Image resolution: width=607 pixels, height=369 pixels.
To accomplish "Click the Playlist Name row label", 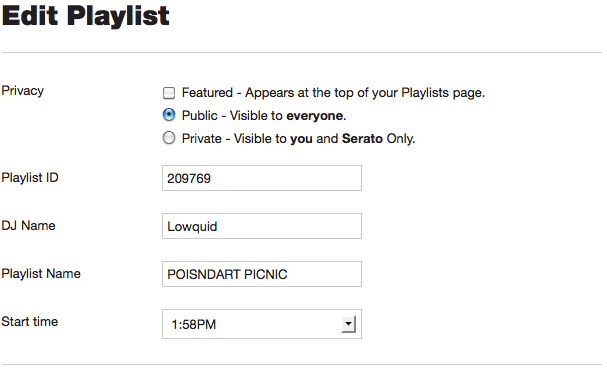I will [x=41, y=274].
